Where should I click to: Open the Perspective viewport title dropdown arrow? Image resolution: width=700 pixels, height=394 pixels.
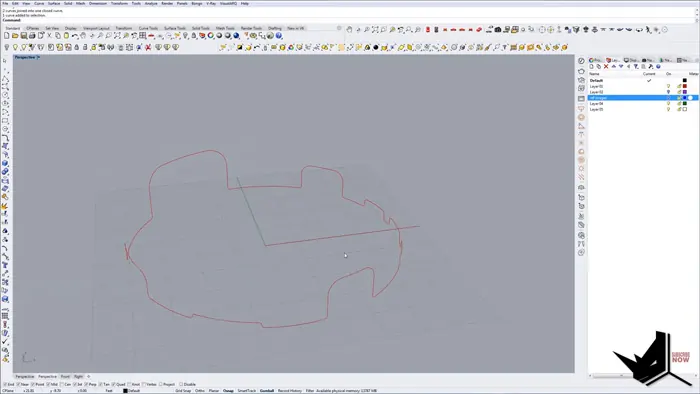(39, 57)
